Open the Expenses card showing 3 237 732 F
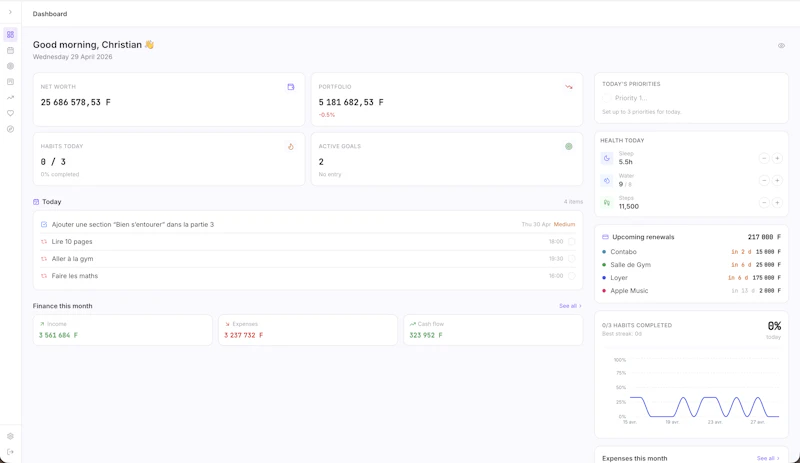 (x=308, y=330)
